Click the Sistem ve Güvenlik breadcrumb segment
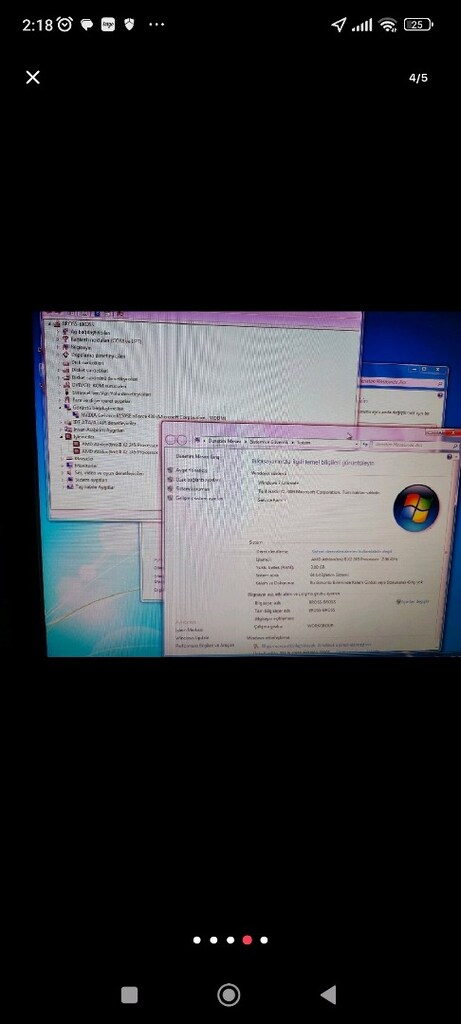The image size is (461, 1024). coord(268,442)
